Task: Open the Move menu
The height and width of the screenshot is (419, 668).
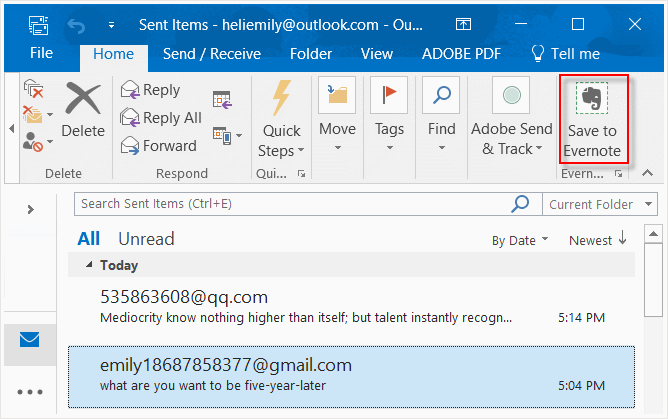Action: (x=337, y=116)
